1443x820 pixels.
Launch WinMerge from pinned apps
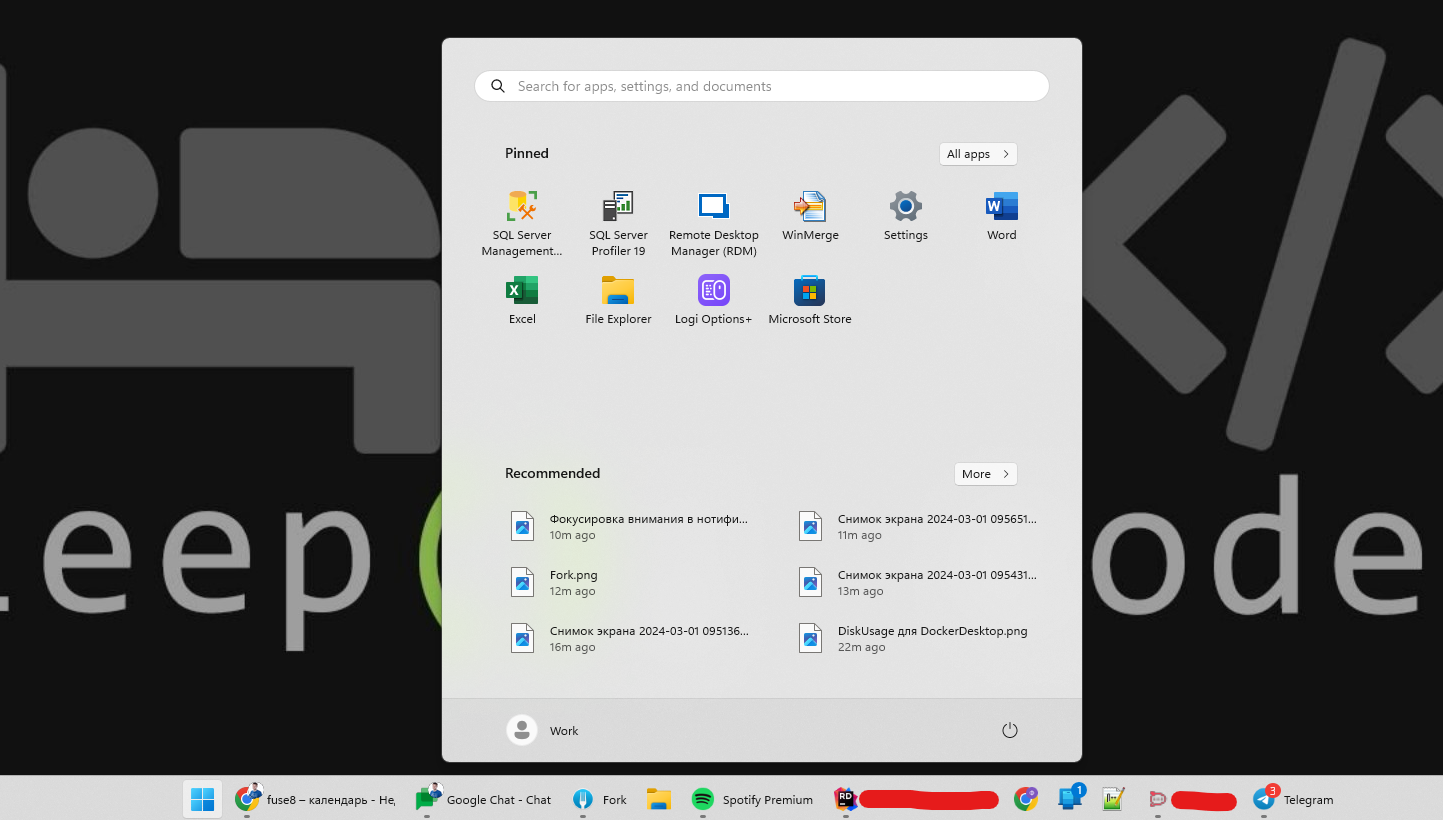810,215
